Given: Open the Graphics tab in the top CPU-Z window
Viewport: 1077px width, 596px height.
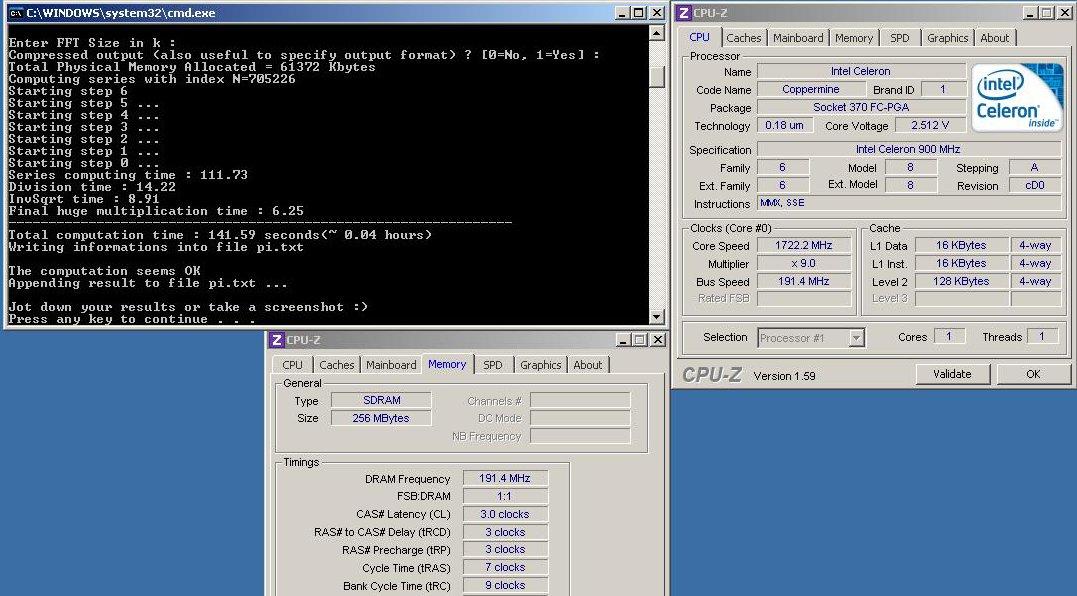Looking at the screenshot, I should click(947, 38).
